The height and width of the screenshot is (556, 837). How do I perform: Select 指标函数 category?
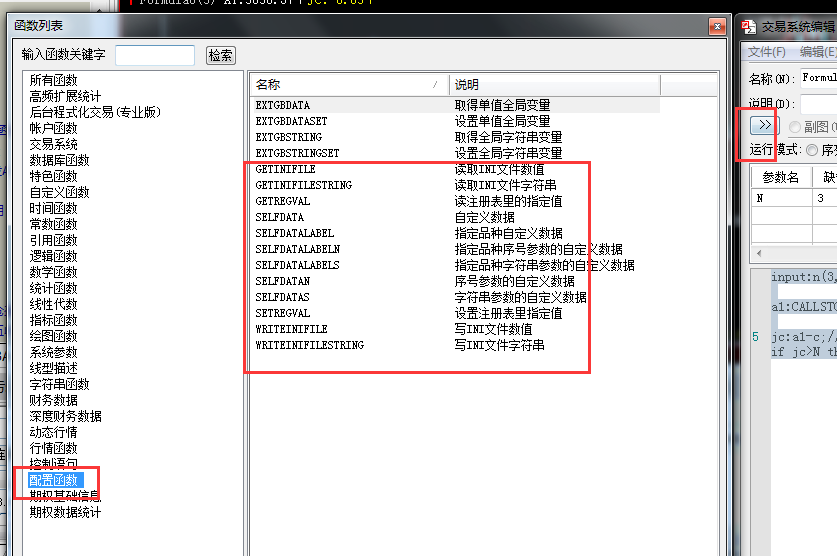(x=53, y=320)
